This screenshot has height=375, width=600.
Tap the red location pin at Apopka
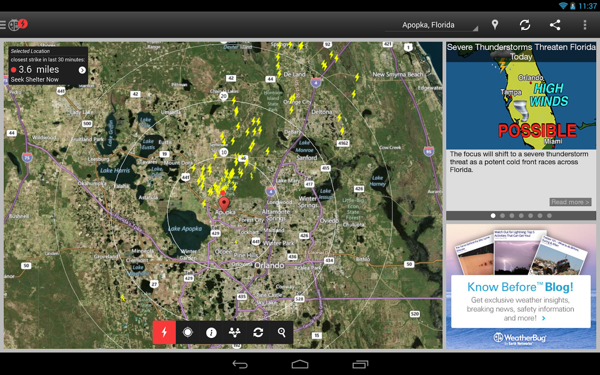pos(224,205)
